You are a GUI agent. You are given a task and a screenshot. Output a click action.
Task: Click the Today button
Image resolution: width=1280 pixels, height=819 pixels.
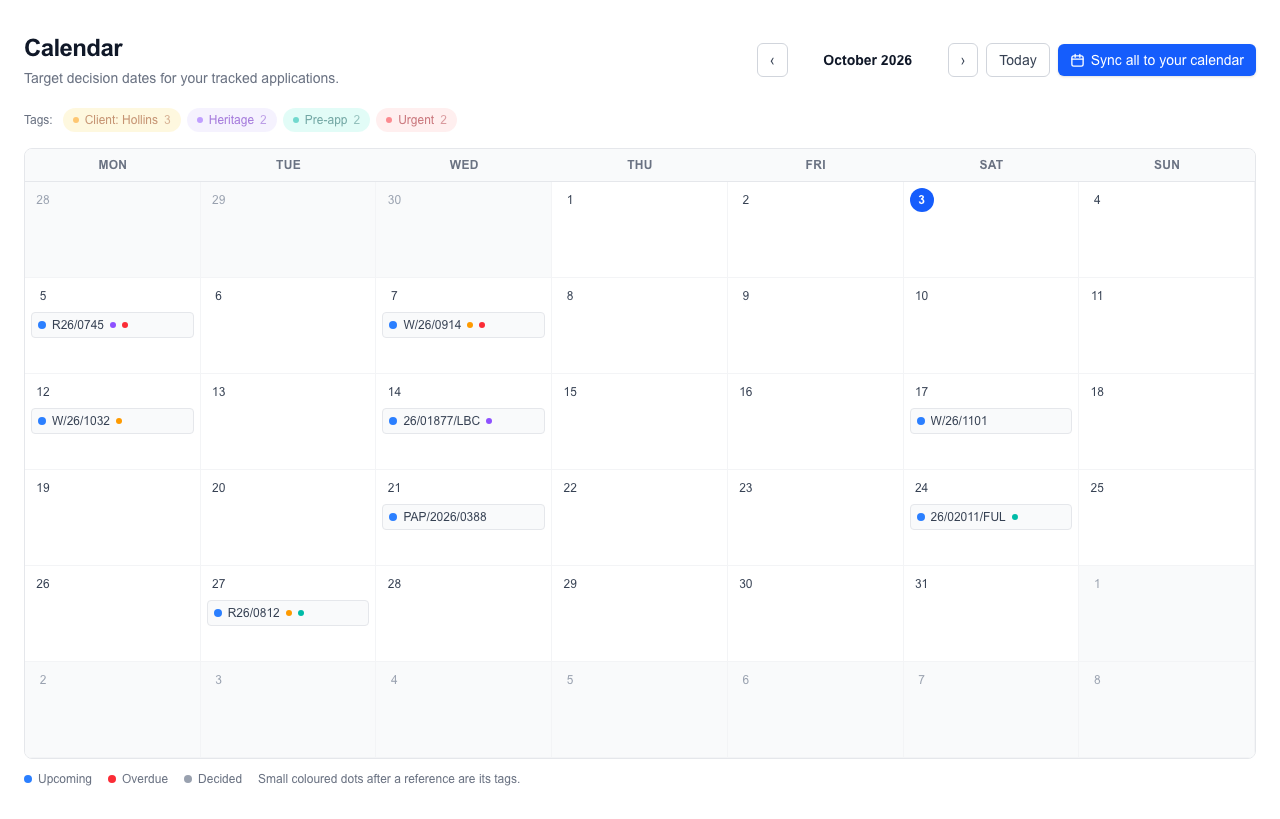1018,60
